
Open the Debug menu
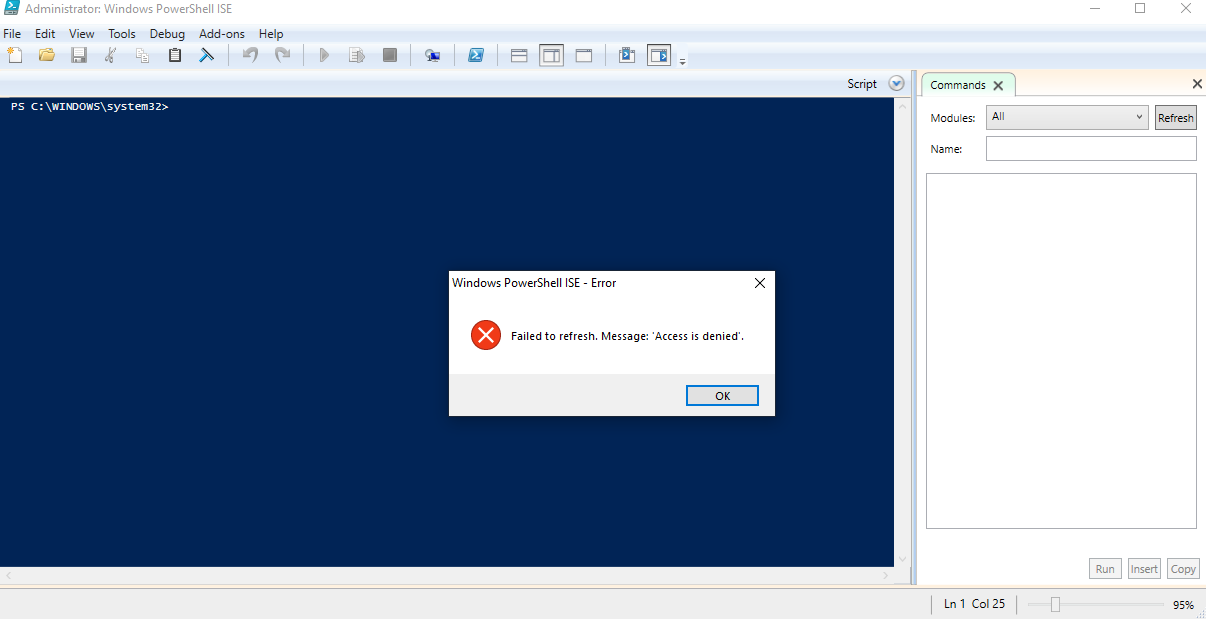click(167, 33)
